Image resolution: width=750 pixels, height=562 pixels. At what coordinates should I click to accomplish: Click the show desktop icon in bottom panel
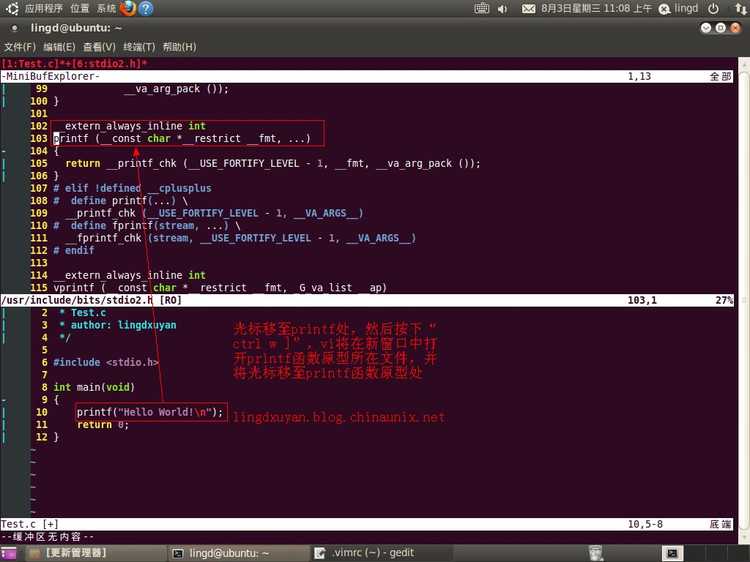pos(9,553)
